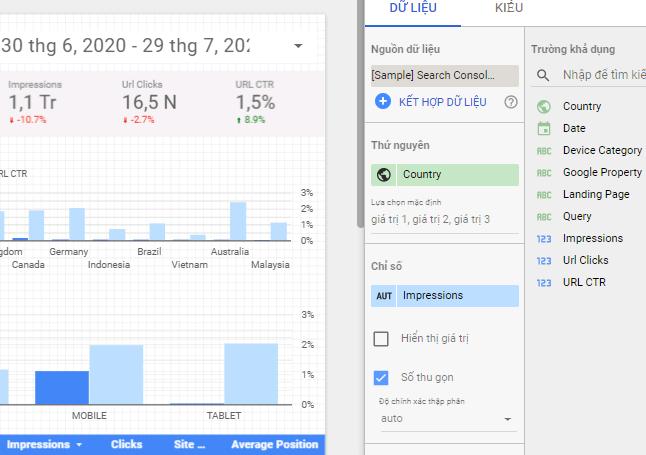Select the Device Category field
The height and width of the screenshot is (455, 646).
point(602,150)
